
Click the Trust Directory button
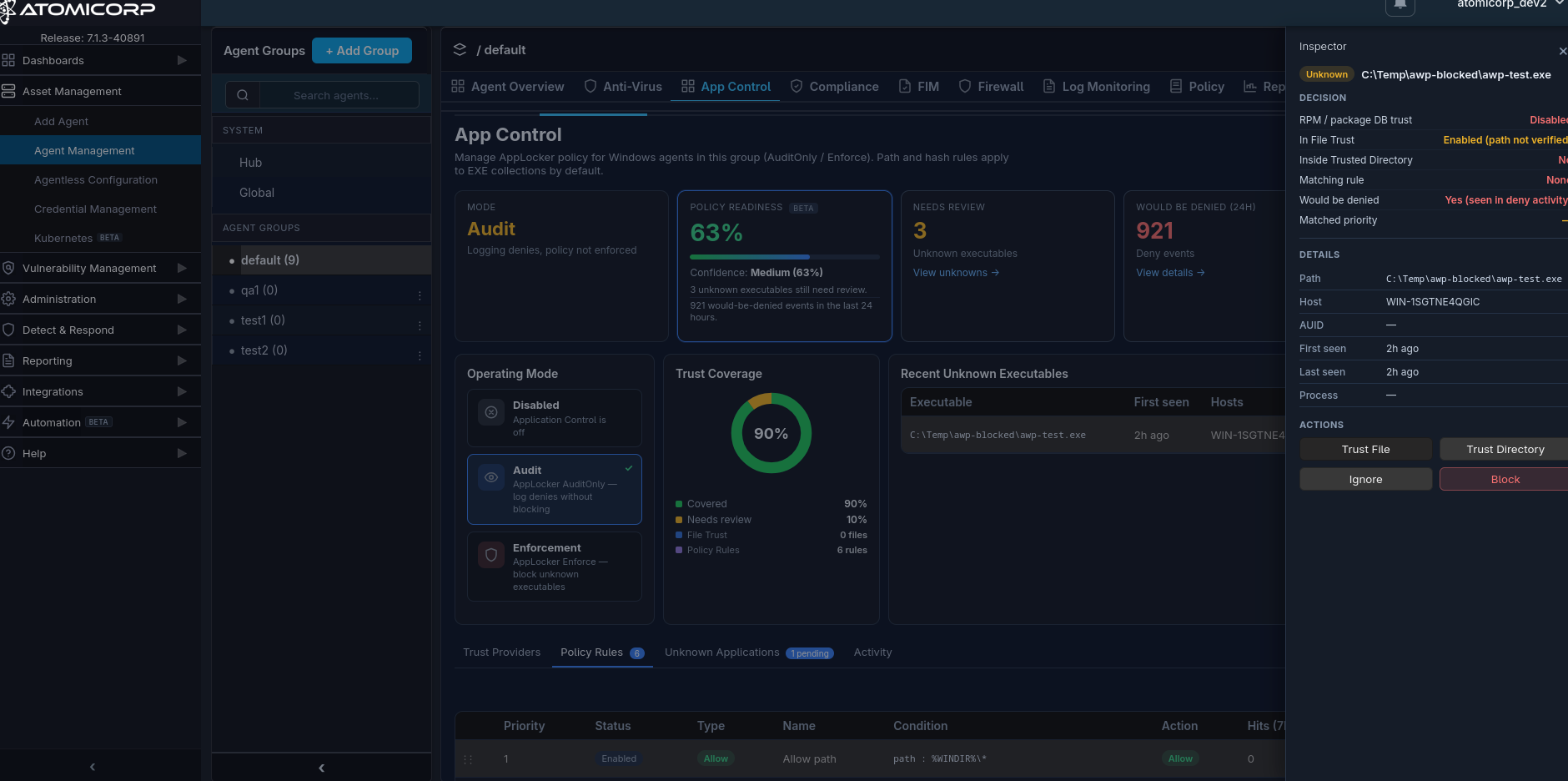[1505, 449]
